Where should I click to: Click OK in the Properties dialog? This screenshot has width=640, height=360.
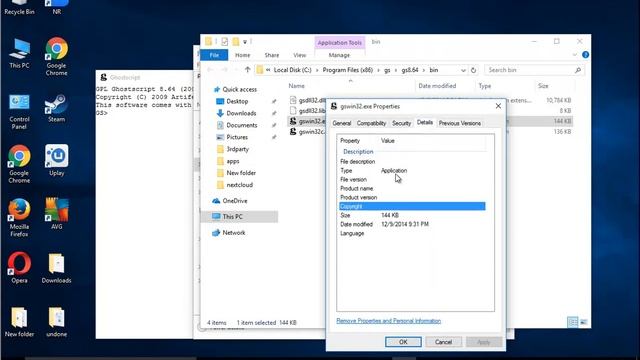coord(403,342)
